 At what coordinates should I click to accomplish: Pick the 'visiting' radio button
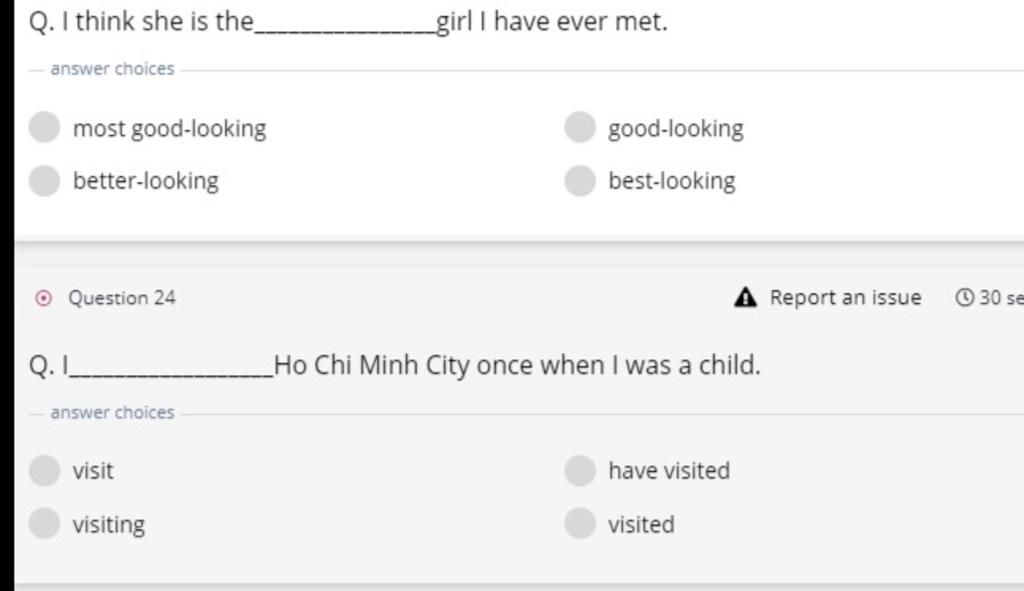(x=45, y=523)
